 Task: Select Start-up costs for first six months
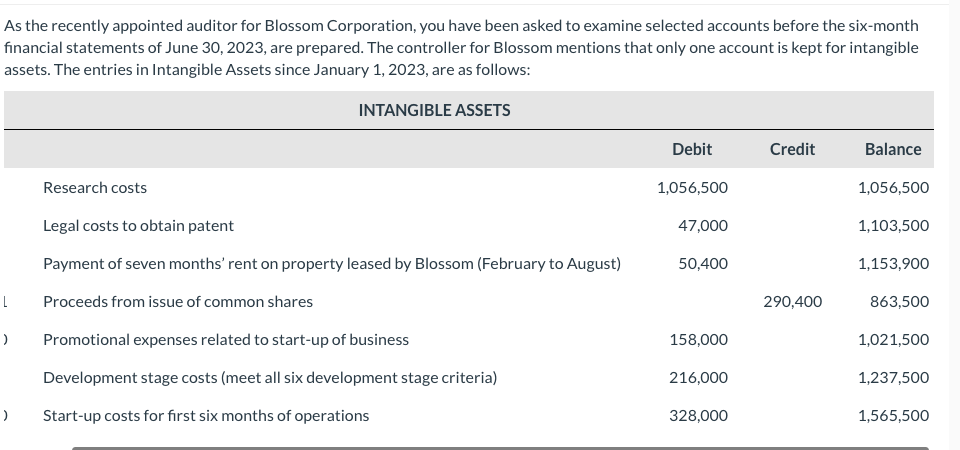pyautogui.click(x=205, y=415)
